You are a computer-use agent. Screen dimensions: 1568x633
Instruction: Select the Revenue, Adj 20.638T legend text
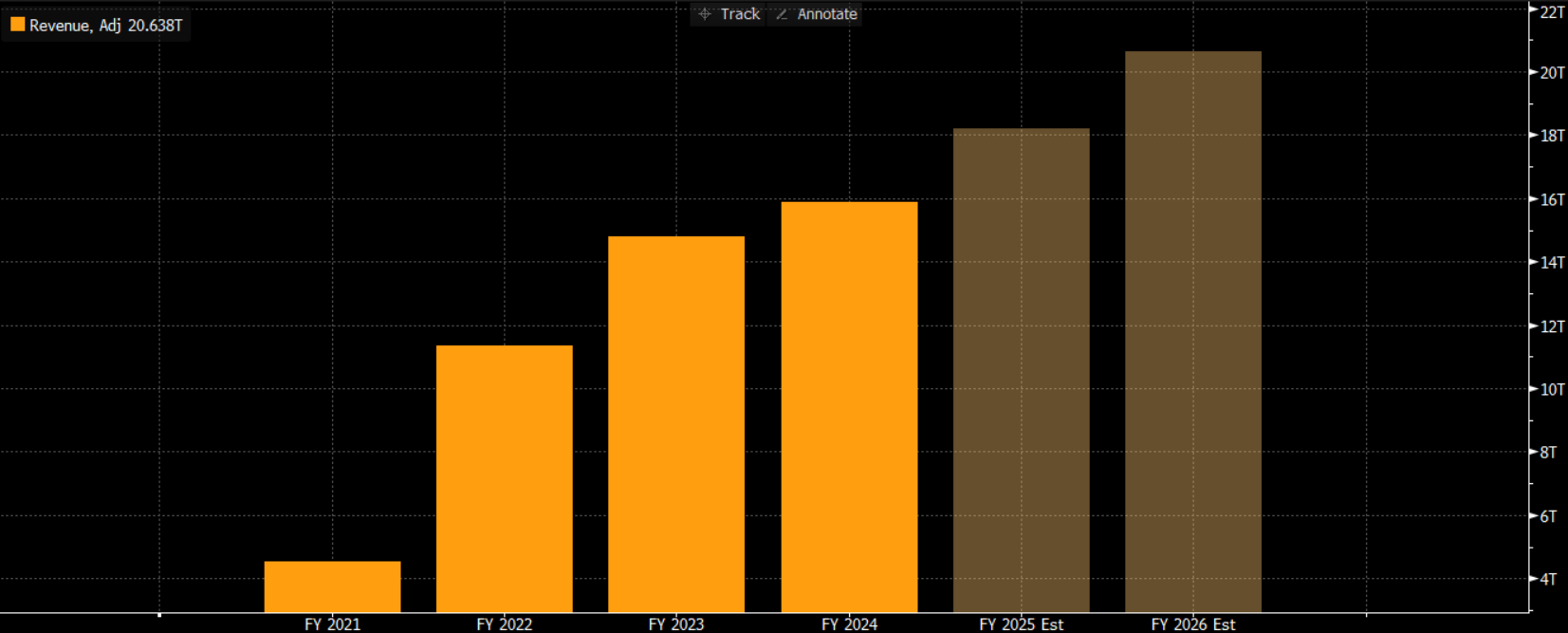point(105,26)
